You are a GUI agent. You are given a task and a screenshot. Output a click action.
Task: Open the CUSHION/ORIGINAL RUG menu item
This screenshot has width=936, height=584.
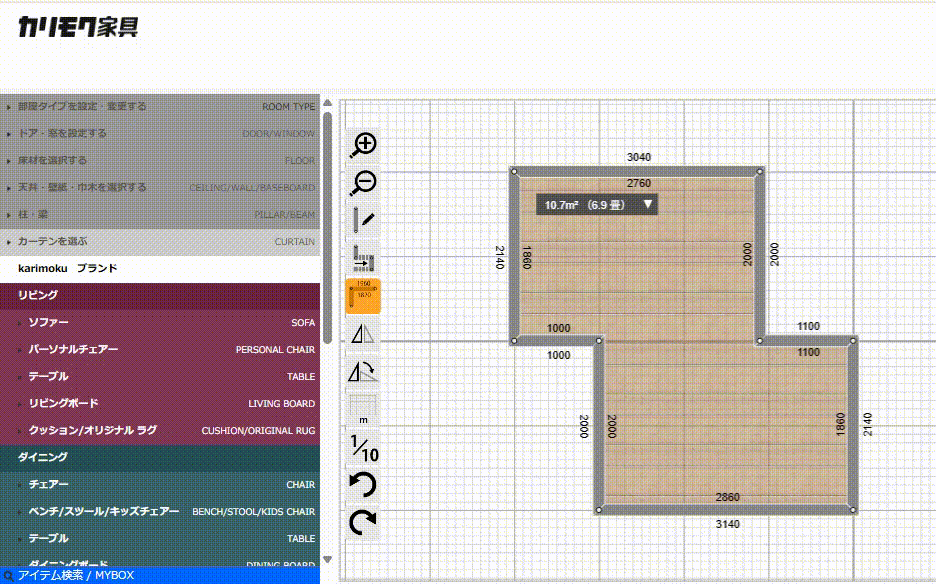coord(160,430)
